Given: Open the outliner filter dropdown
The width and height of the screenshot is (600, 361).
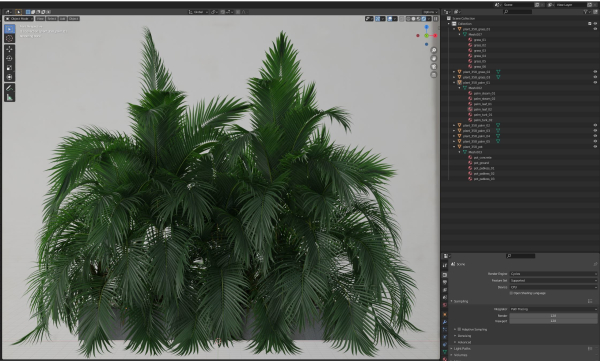Looking at the screenshot, I should tap(587, 12).
